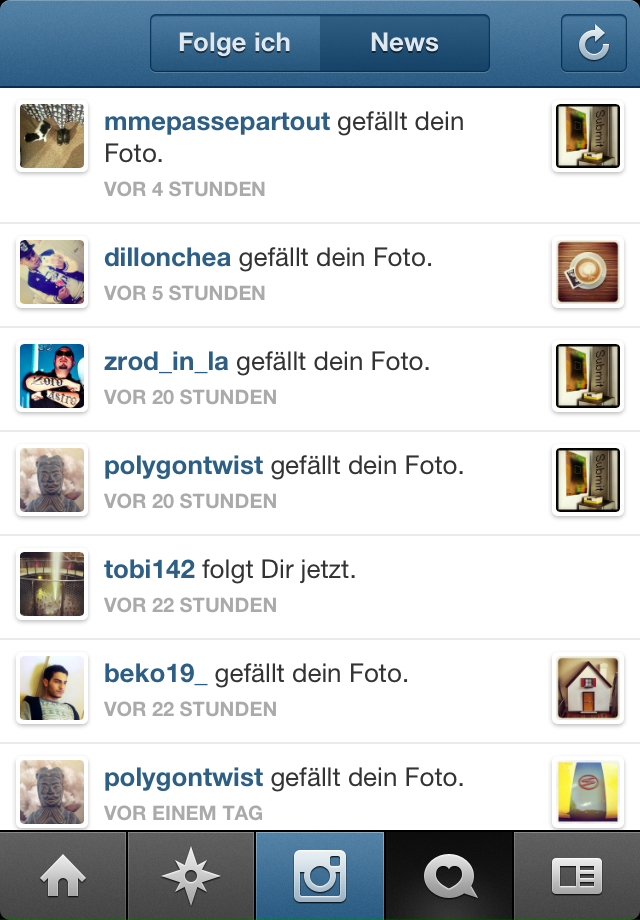Viewport: 640px width, 920px height.
Task: Open tobi142's profile link
Action: (150, 569)
